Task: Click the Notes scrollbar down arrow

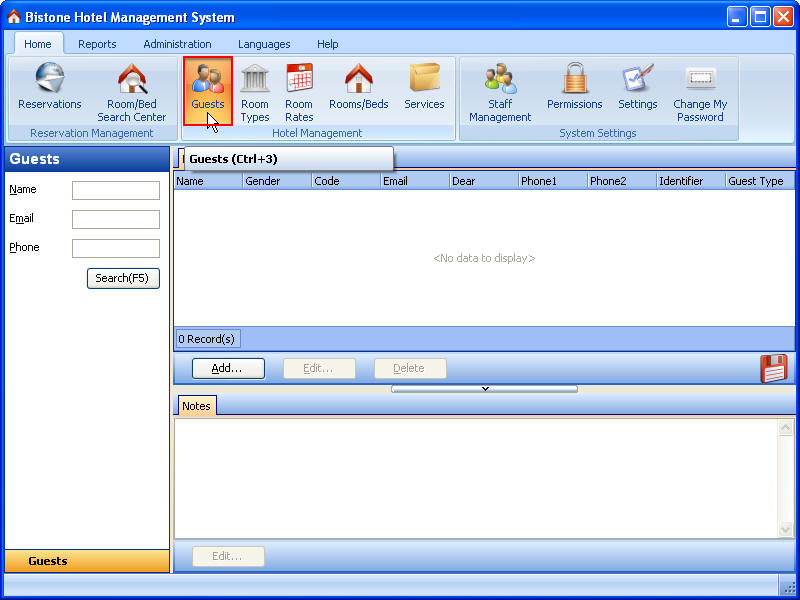Action: [786, 528]
